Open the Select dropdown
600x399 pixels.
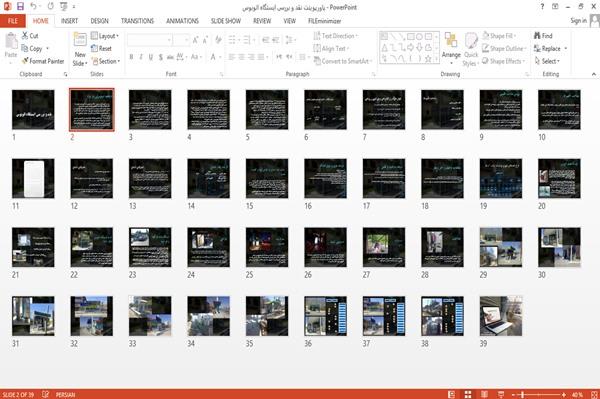pos(547,61)
